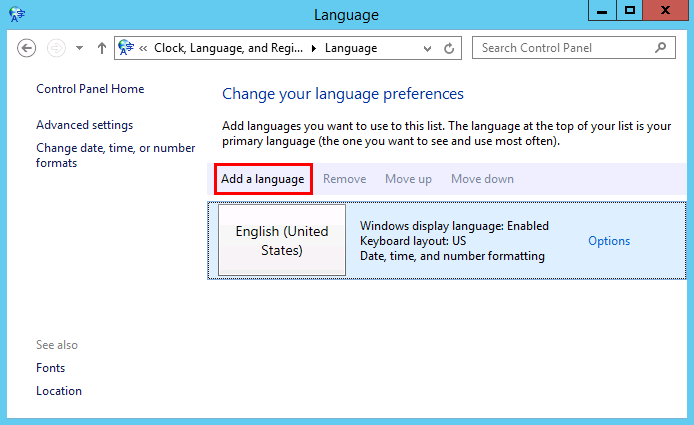Select the Clock, Language, and Region breadcrumb

click(228, 48)
